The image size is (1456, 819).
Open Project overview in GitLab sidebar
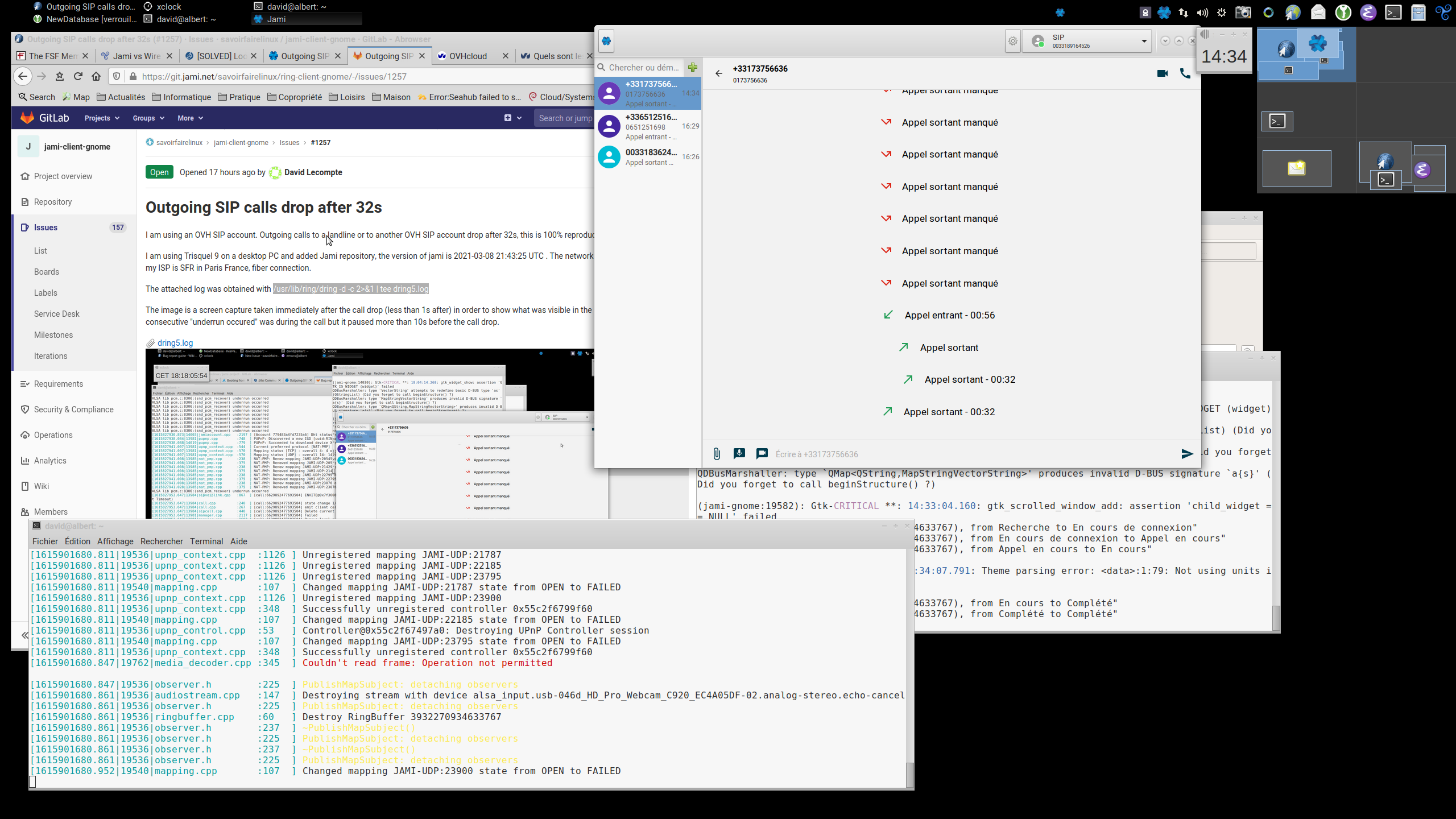click(63, 176)
